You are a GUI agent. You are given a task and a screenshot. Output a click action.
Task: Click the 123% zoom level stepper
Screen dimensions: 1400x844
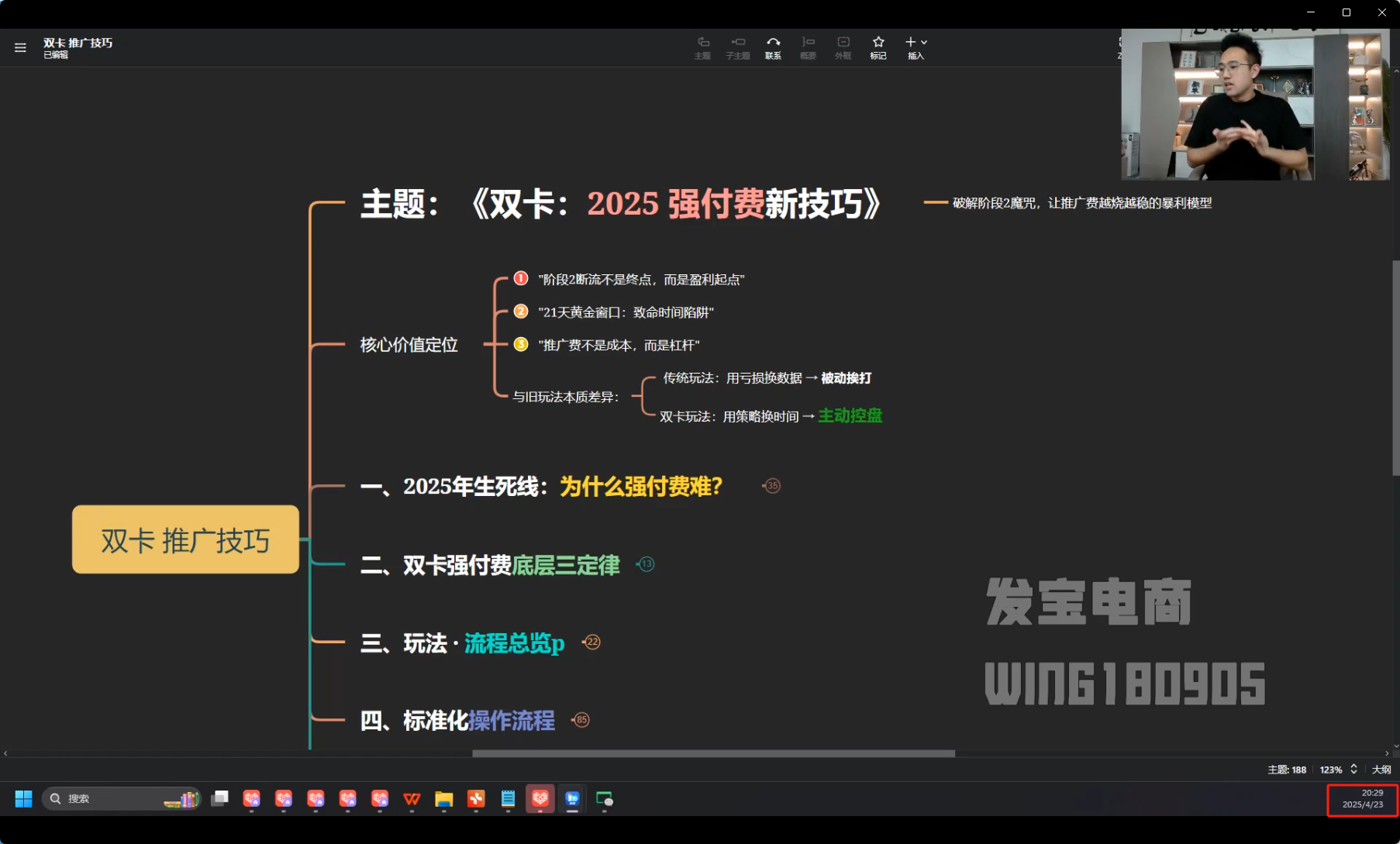click(1353, 770)
